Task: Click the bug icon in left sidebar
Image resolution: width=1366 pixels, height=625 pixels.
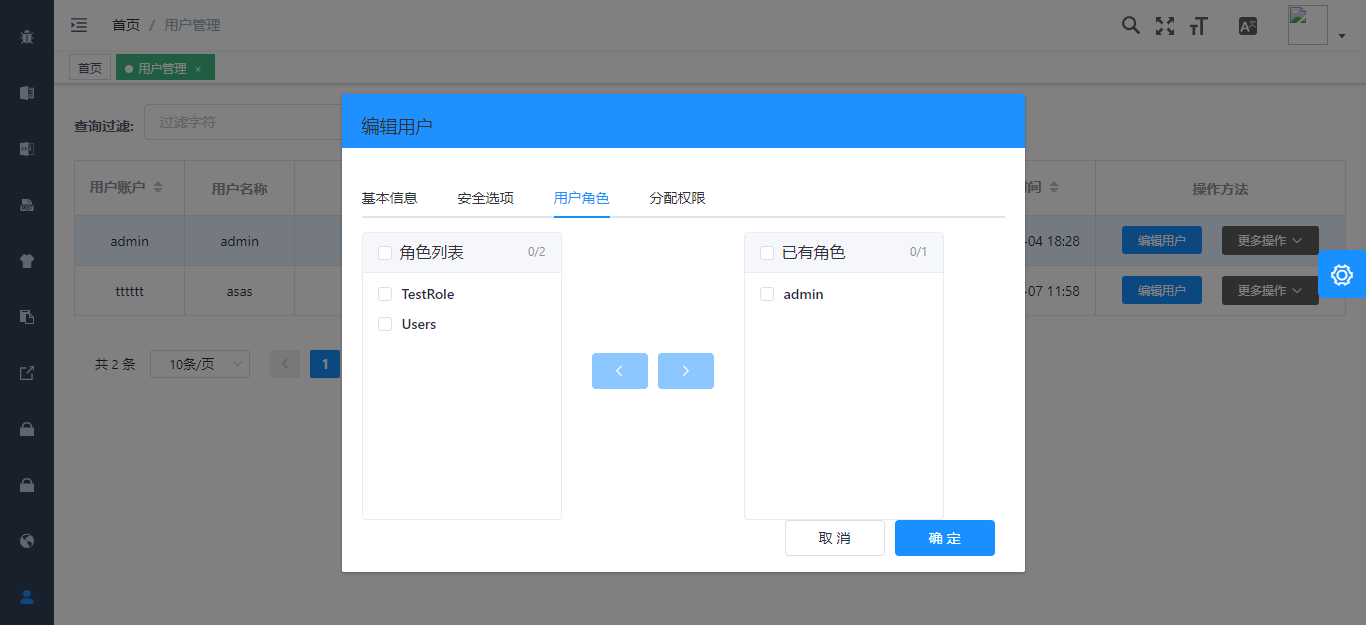Action: tap(27, 37)
